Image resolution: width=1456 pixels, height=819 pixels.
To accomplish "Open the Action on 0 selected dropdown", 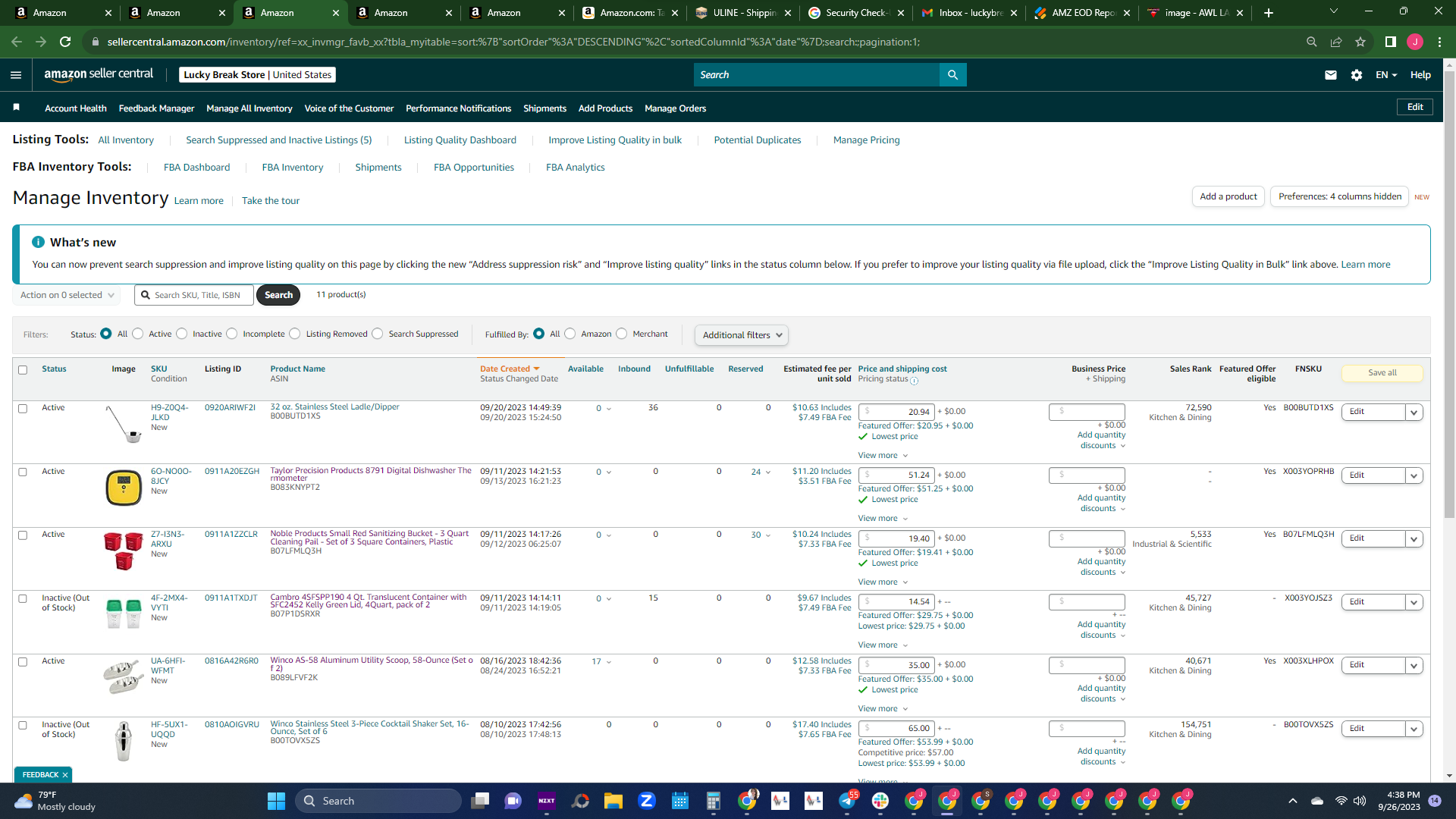I will [67, 295].
